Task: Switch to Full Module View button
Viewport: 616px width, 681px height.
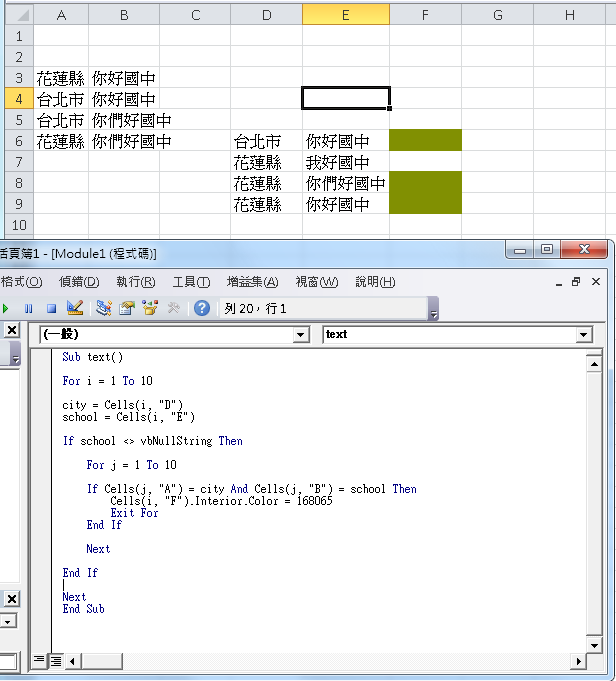Action: (56, 661)
